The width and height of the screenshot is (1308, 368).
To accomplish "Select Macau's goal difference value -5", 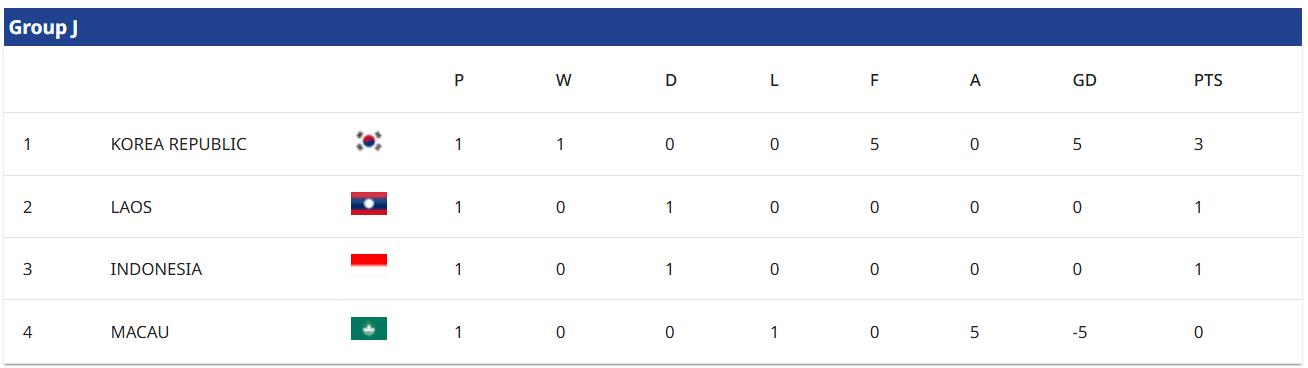I will 1079,332.
